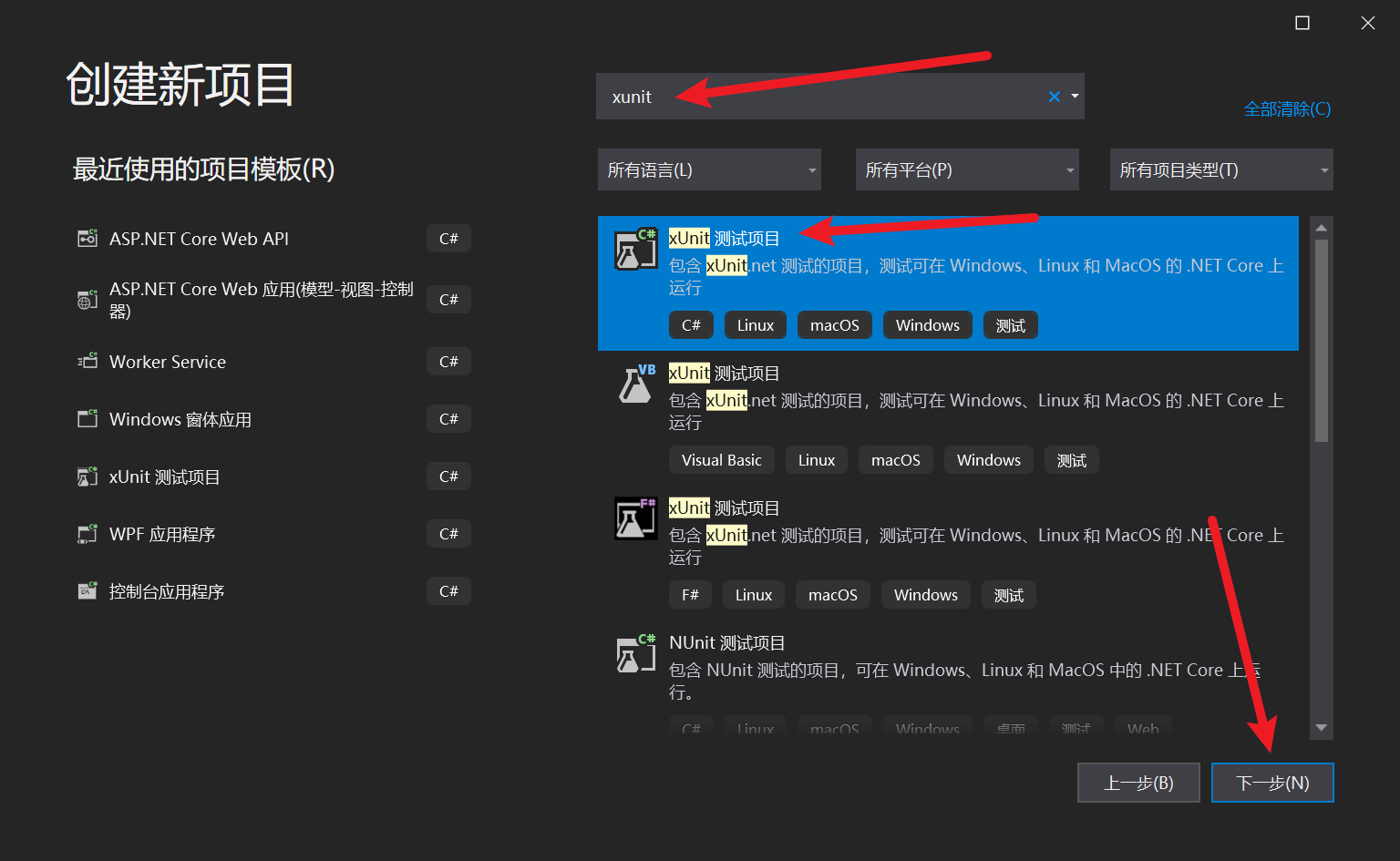Click the ASP.NET Core Web API icon
The height and width of the screenshot is (861, 1400).
coord(87,239)
